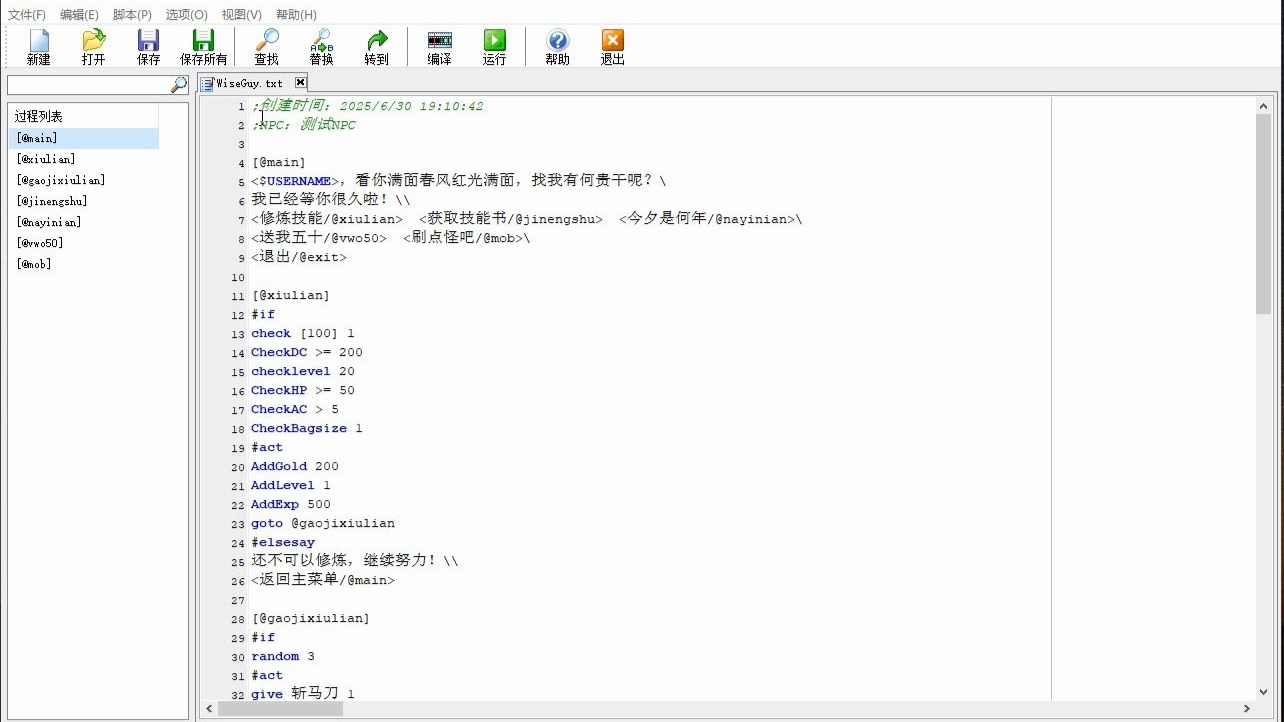This screenshot has height=722, width=1284.
Task: Select the WiseGuy.txt tab
Action: [x=250, y=84]
